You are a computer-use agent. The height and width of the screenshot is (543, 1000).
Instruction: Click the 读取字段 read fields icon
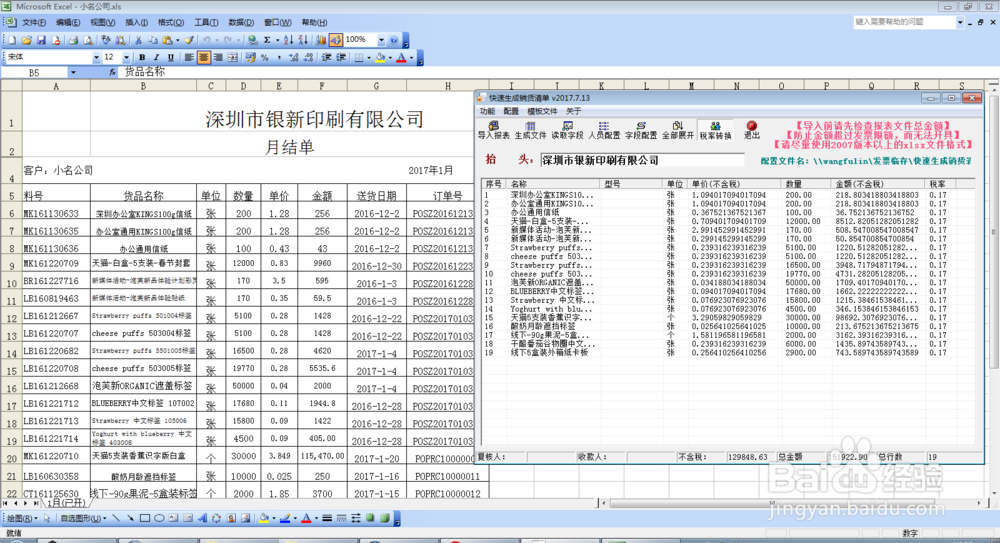coord(567,130)
